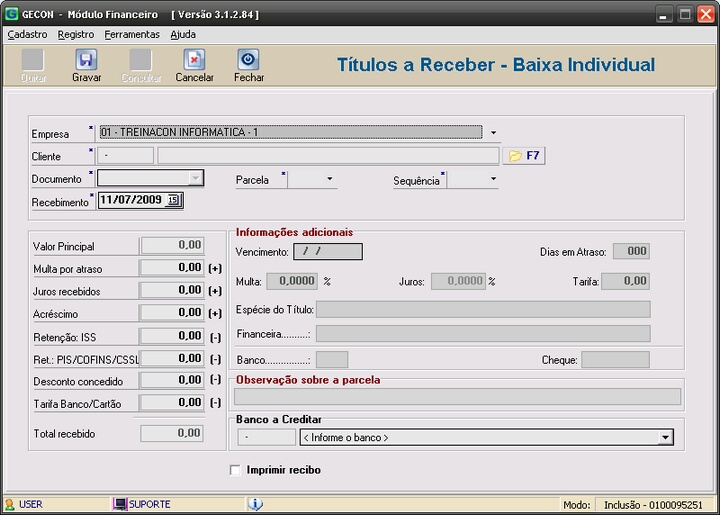The width and height of the screenshot is (720, 515).
Task: Click the Fechar toolbar icon
Action: 248,60
